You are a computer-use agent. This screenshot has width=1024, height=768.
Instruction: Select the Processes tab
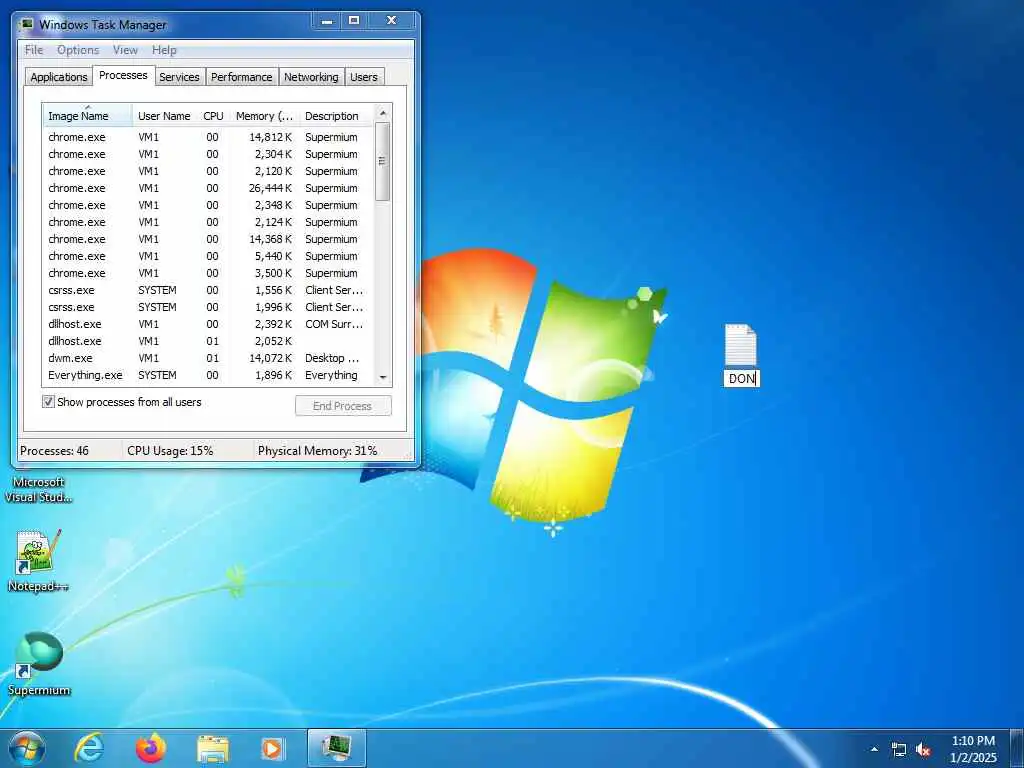click(123, 75)
